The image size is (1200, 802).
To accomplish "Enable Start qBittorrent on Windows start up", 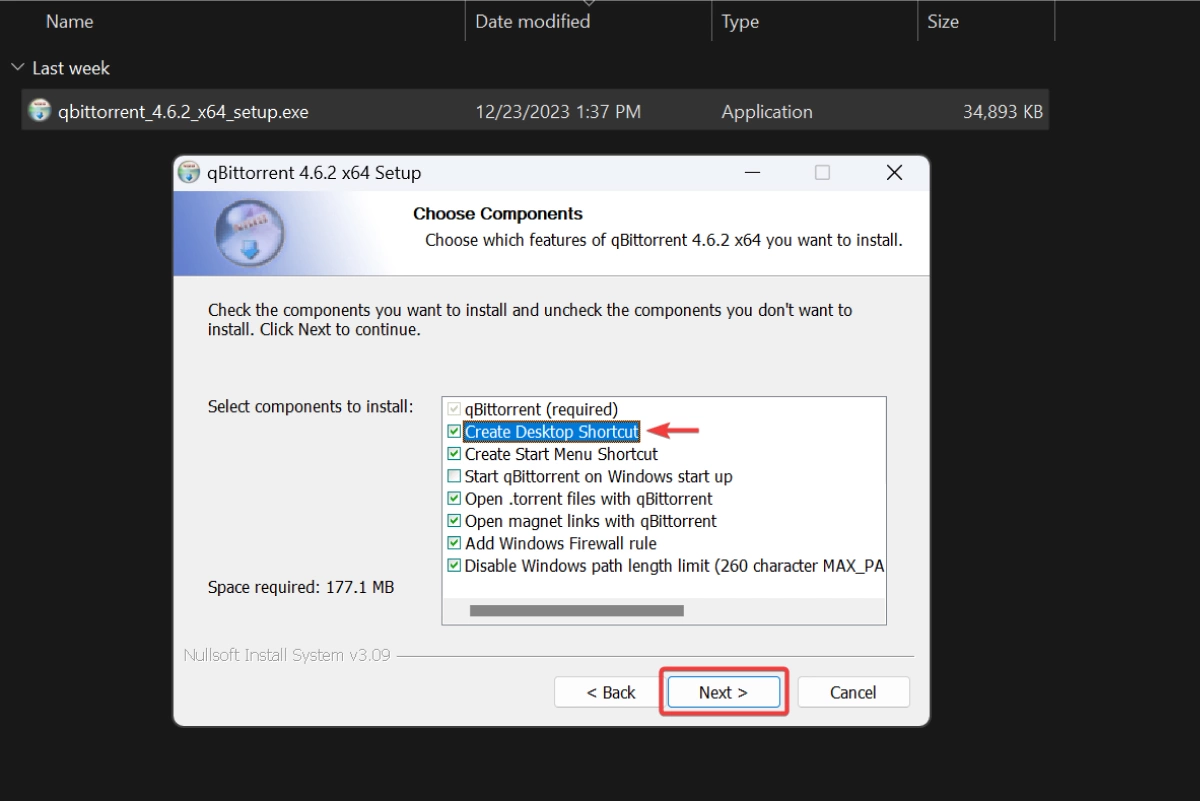I will click(455, 476).
